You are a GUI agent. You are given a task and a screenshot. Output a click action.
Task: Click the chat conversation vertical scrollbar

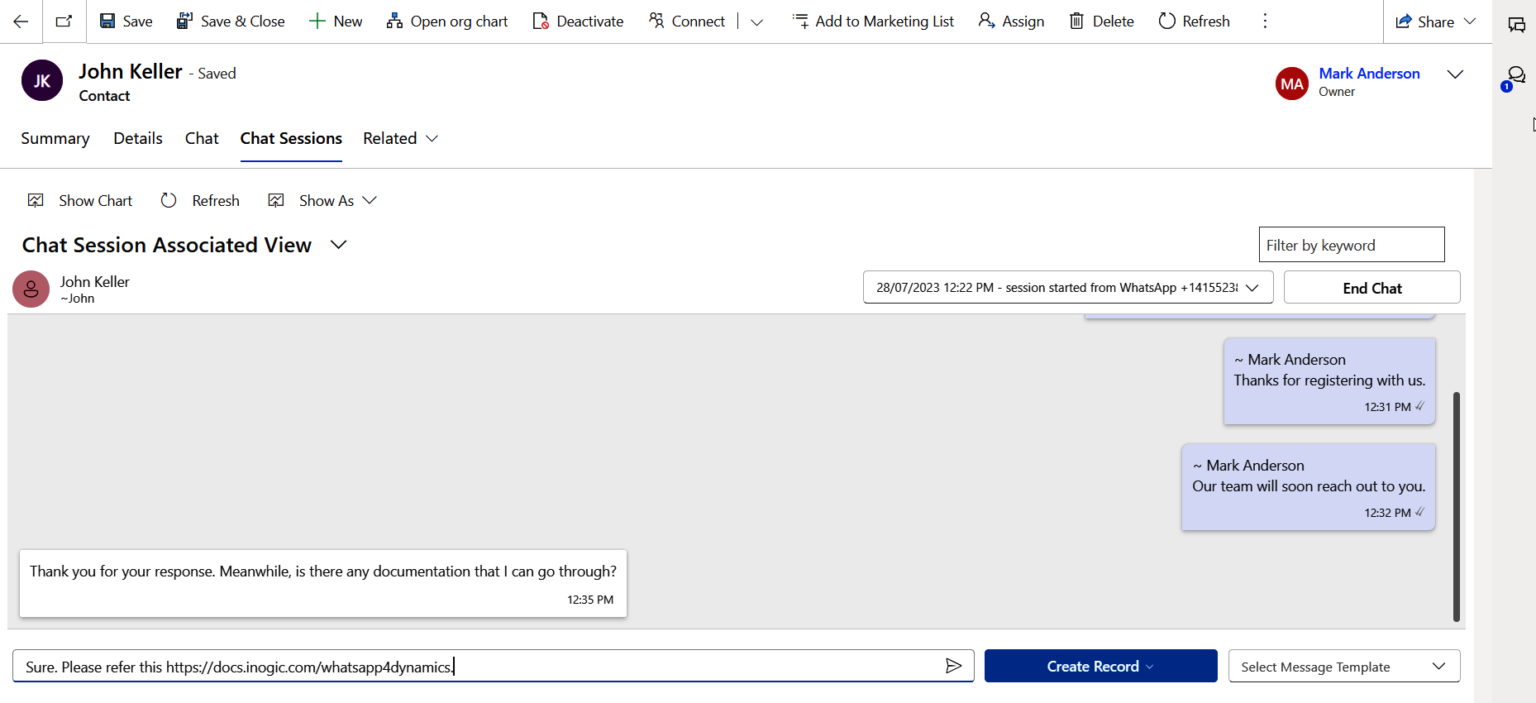[x=1456, y=505]
